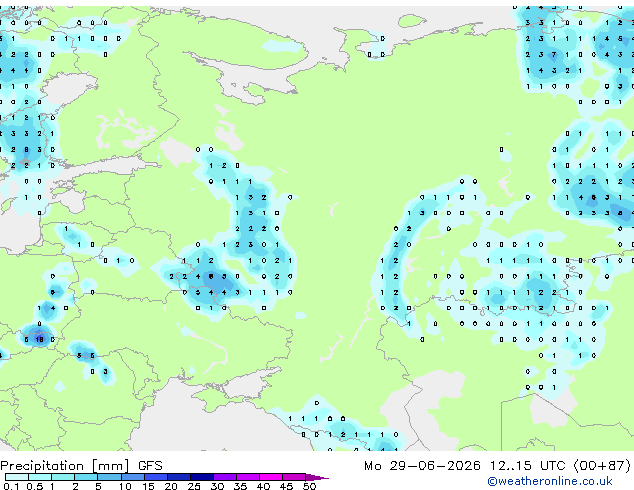
Task: Select the 30–35 mm purple legend segment
Action: pyautogui.click(x=225, y=477)
